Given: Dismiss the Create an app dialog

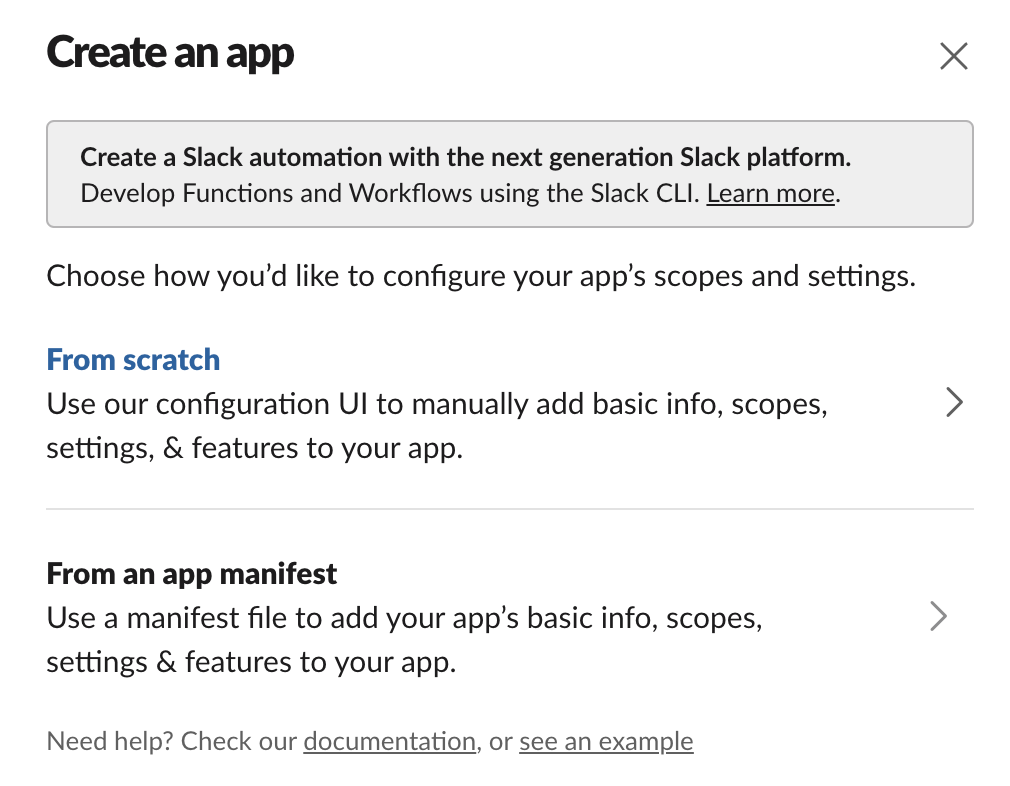Looking at the screenshot, I should (x=953, y=56).
